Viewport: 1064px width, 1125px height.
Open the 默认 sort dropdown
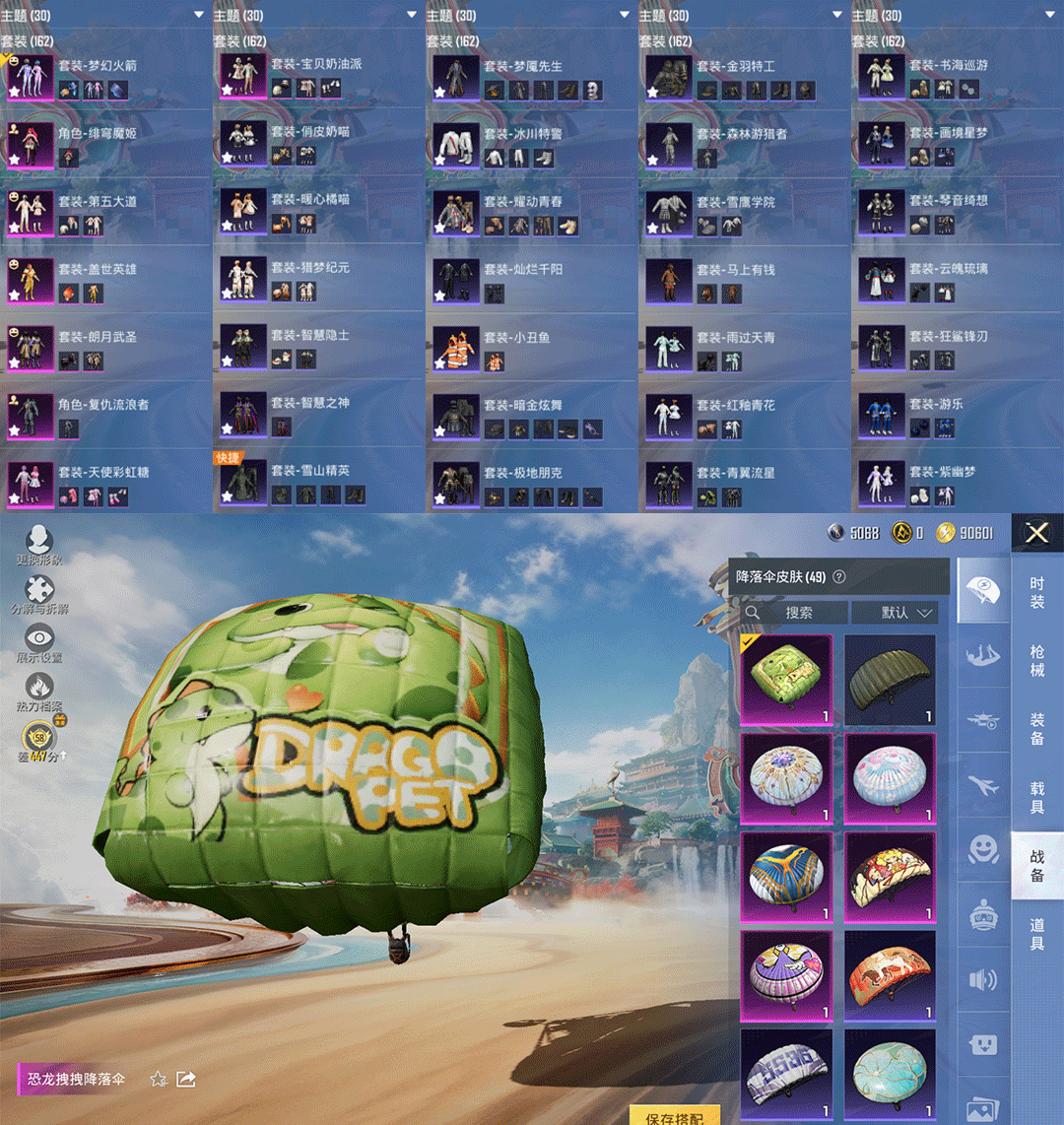(x=894, y=613)
